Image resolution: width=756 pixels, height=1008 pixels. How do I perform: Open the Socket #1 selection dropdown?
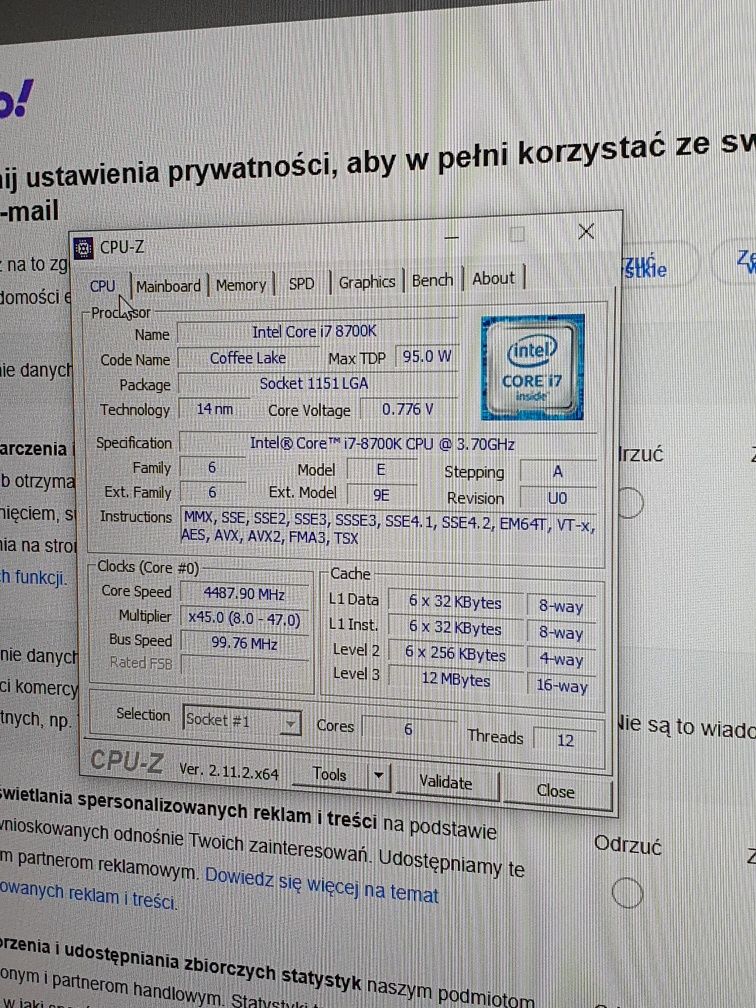[242, 721]
